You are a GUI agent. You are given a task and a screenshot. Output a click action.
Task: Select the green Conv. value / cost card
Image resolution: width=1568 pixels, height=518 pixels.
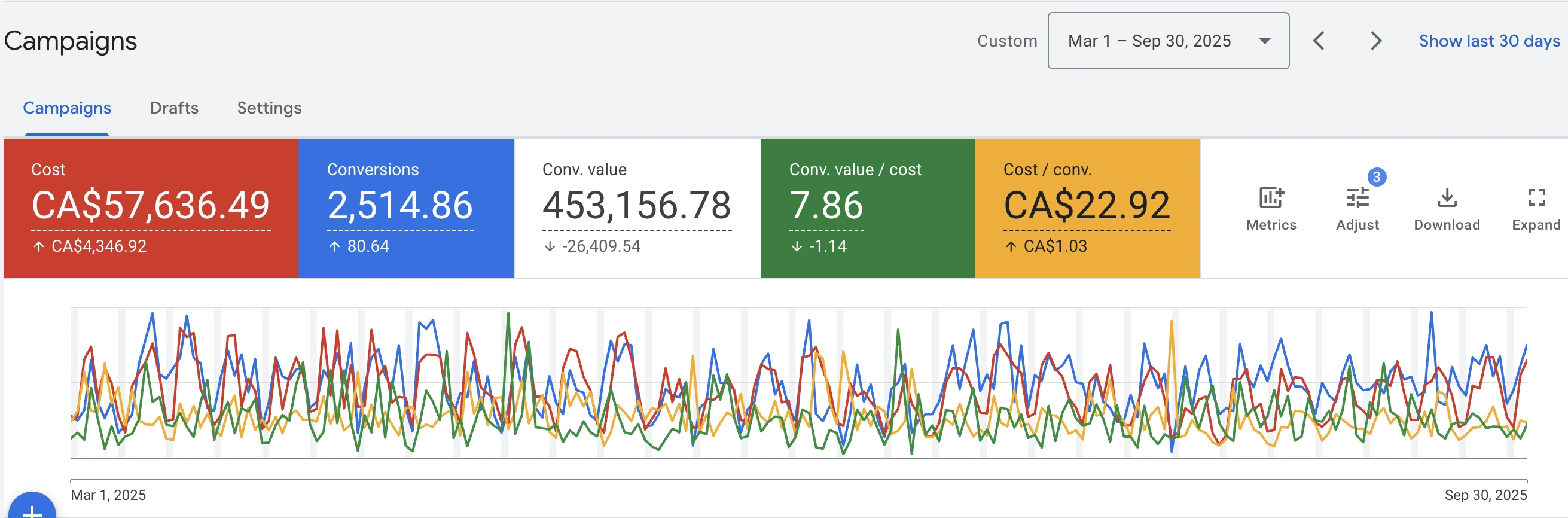click(867, 208)
